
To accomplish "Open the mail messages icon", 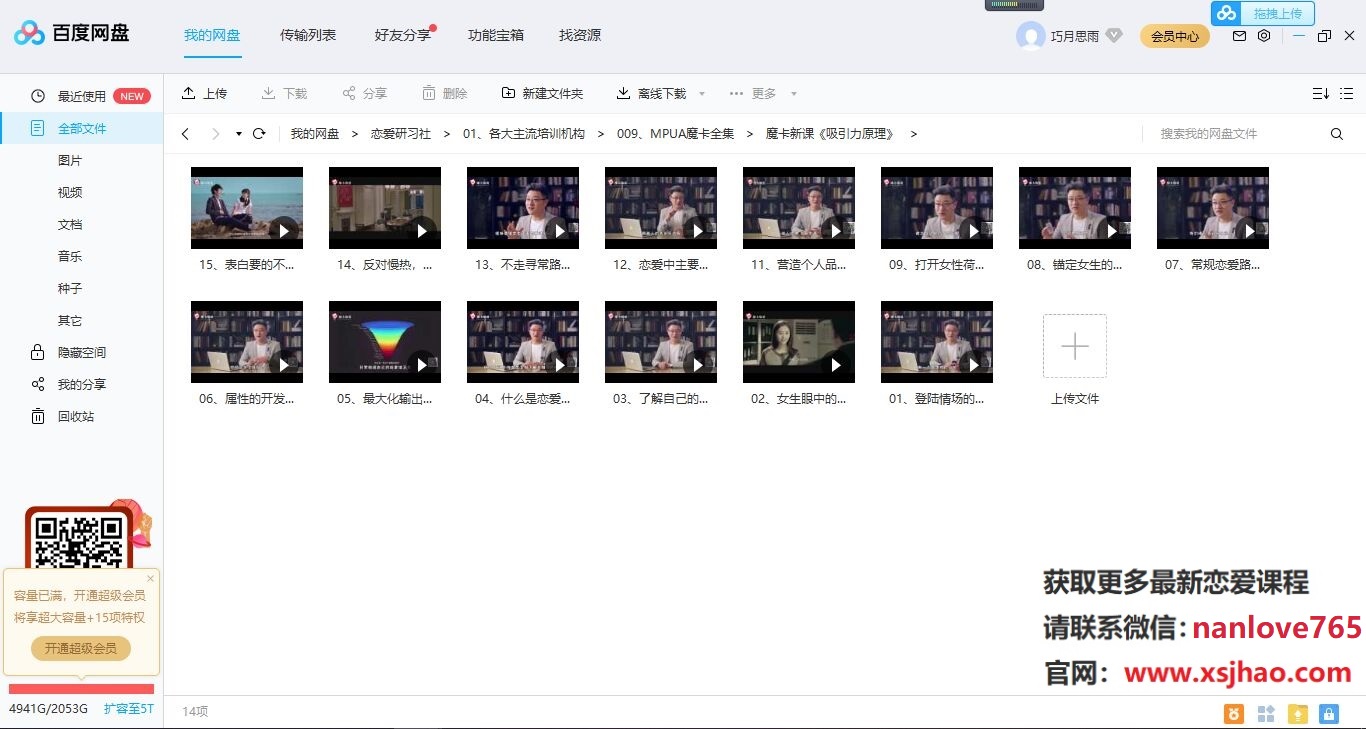I will [x=1239, y=36].
